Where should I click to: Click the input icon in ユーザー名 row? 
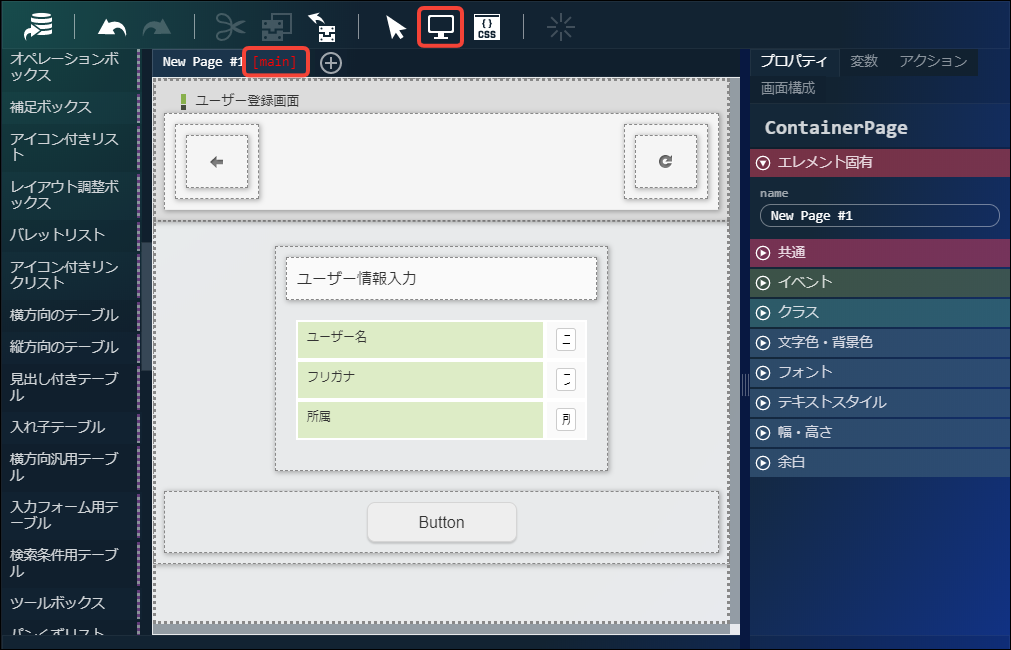tap(565, 339)
